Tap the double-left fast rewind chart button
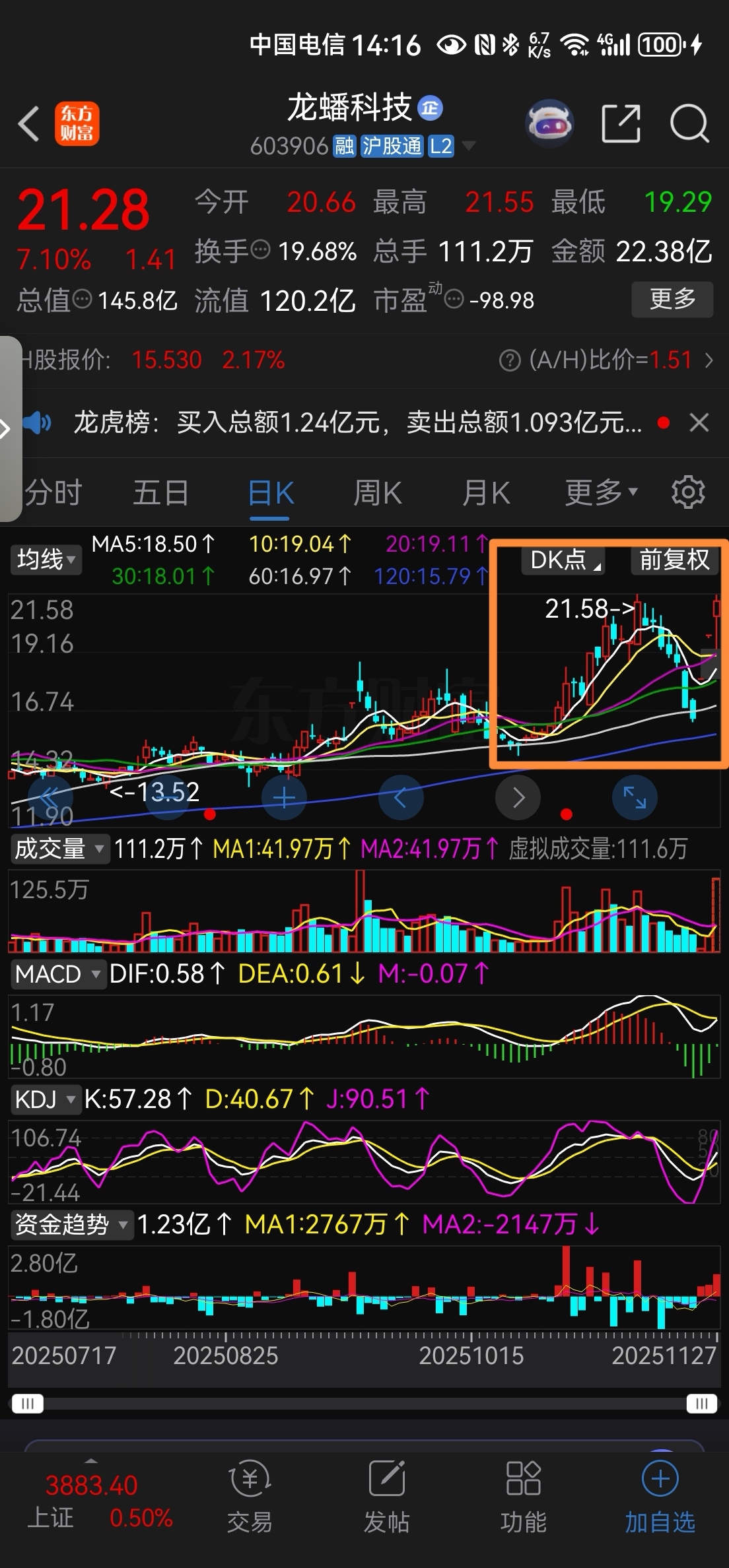729x1568 pixels. coord(50,798)
